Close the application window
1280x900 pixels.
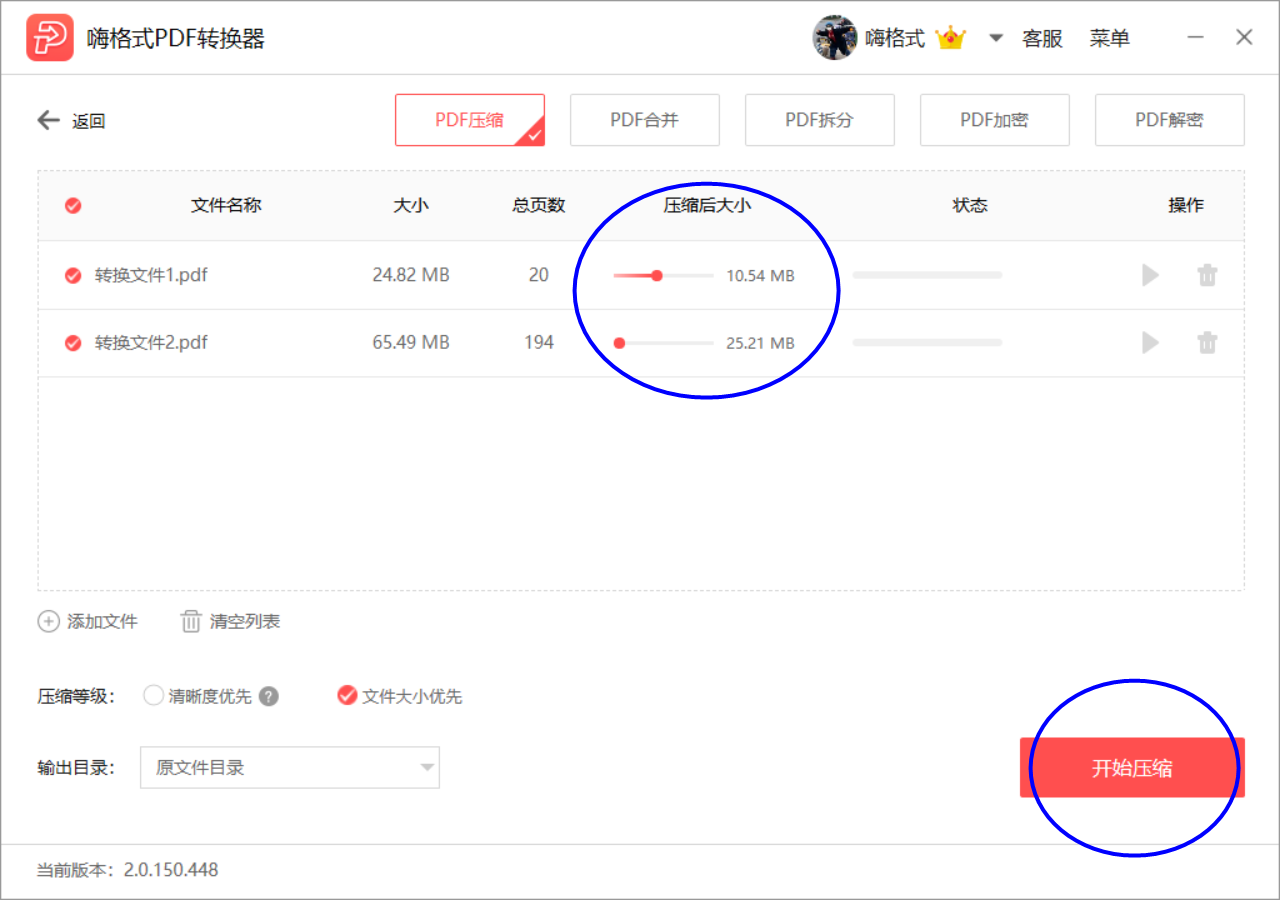coord(1244,38)
